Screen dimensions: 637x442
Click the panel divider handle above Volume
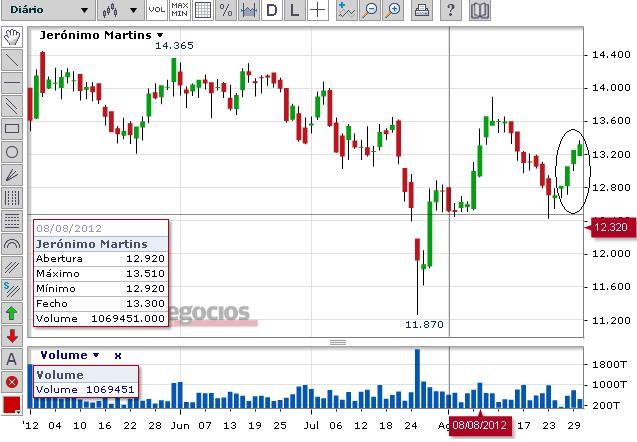[338, 342]
